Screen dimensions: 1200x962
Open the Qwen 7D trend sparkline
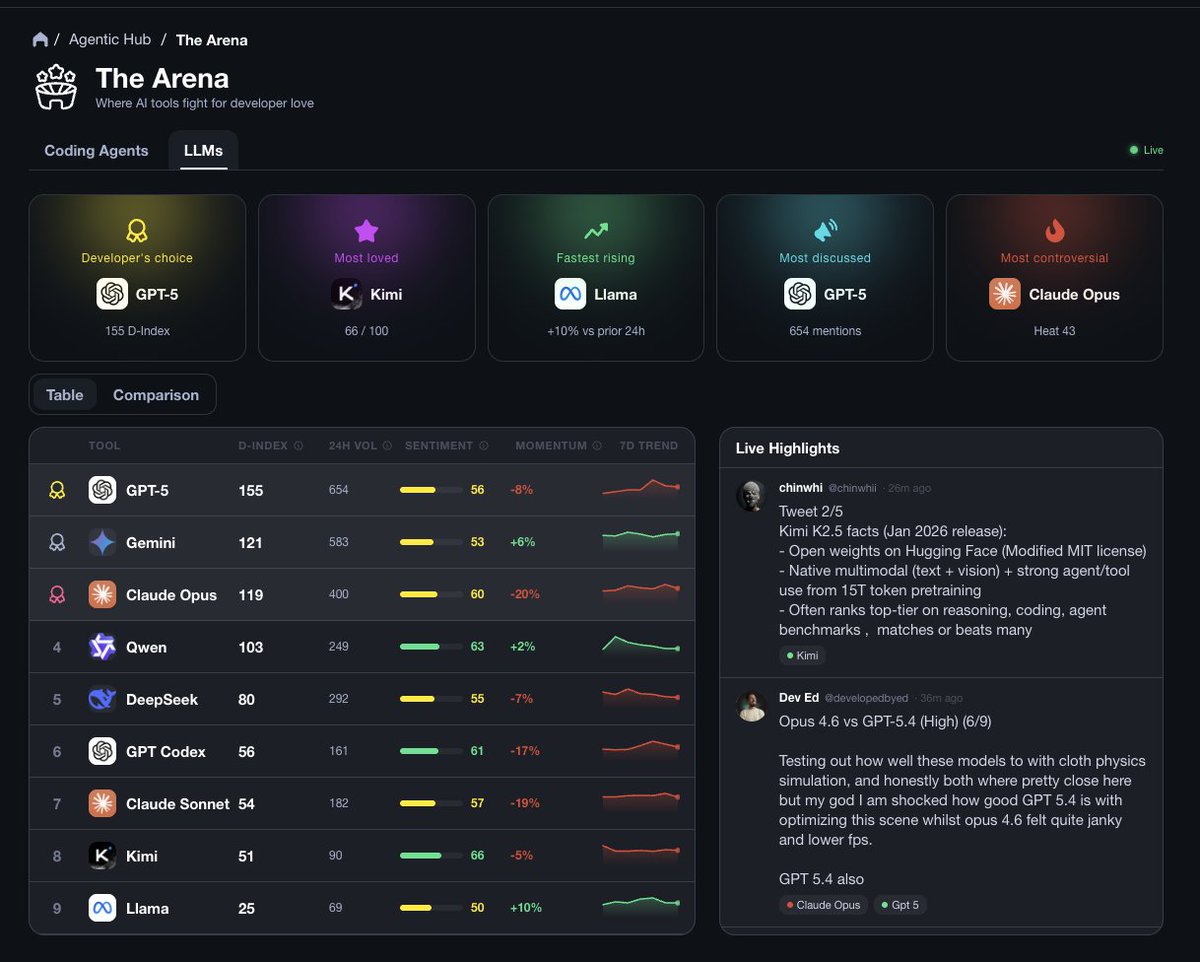[641, 645]
